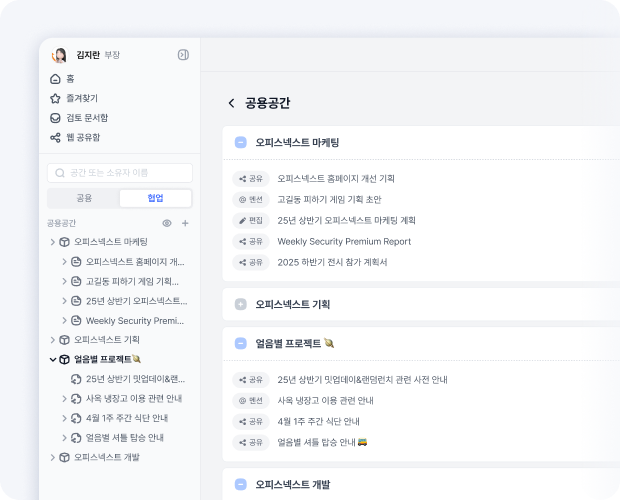This screenshot has height=500, width=620.
Task: Expand 오피스넥스트 개발 tree node
Action: (52, 457)
